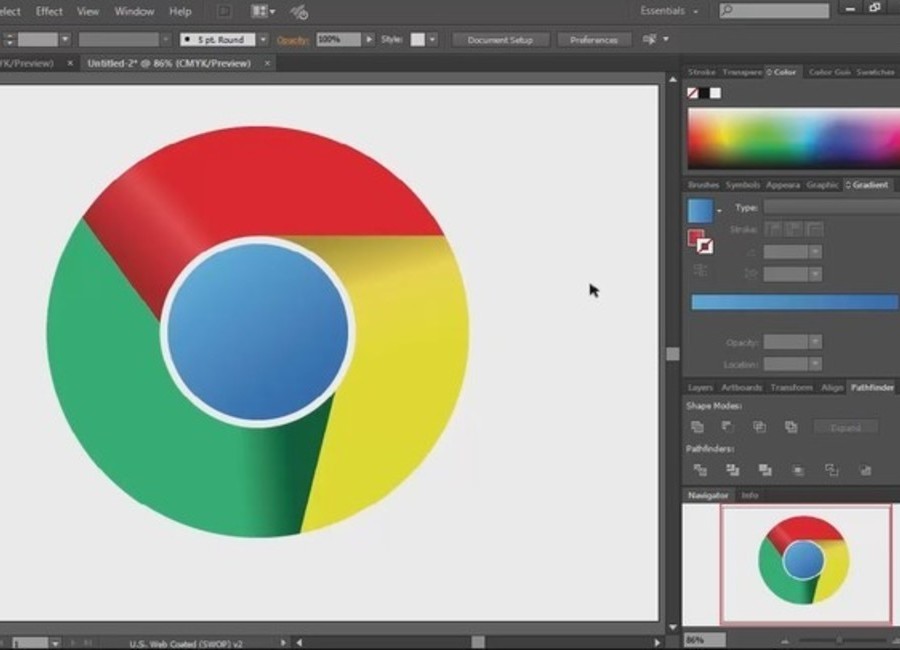Open the gradient swatch preset dropdown arrow

719,211
